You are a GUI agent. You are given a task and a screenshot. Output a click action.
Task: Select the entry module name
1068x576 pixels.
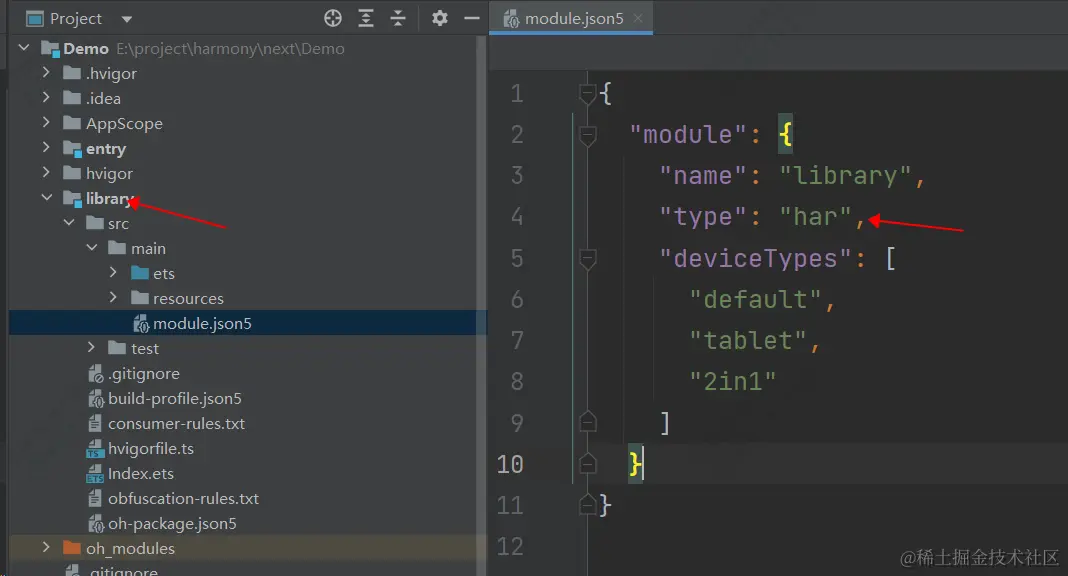pos(106,148)
